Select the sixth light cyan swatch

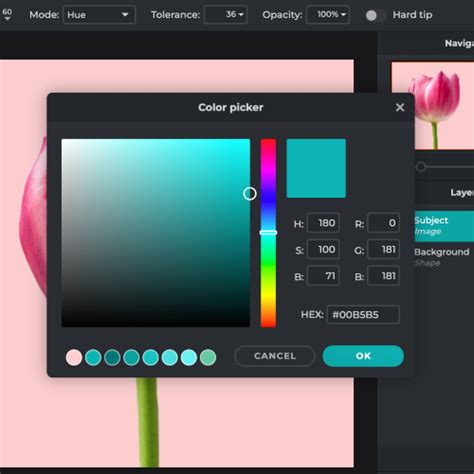(170, 357)
